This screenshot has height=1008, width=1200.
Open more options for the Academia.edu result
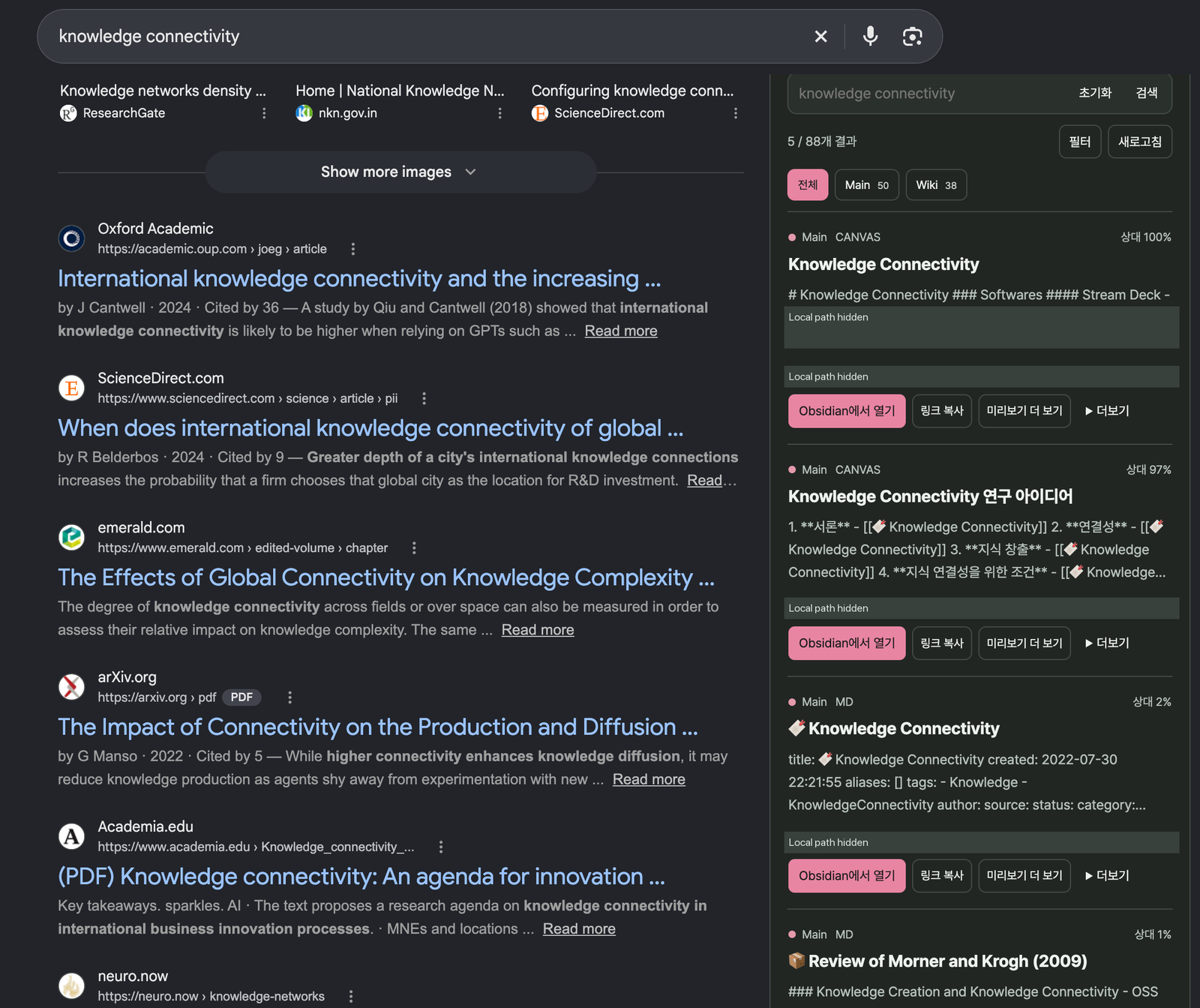(x=441, y=847)
